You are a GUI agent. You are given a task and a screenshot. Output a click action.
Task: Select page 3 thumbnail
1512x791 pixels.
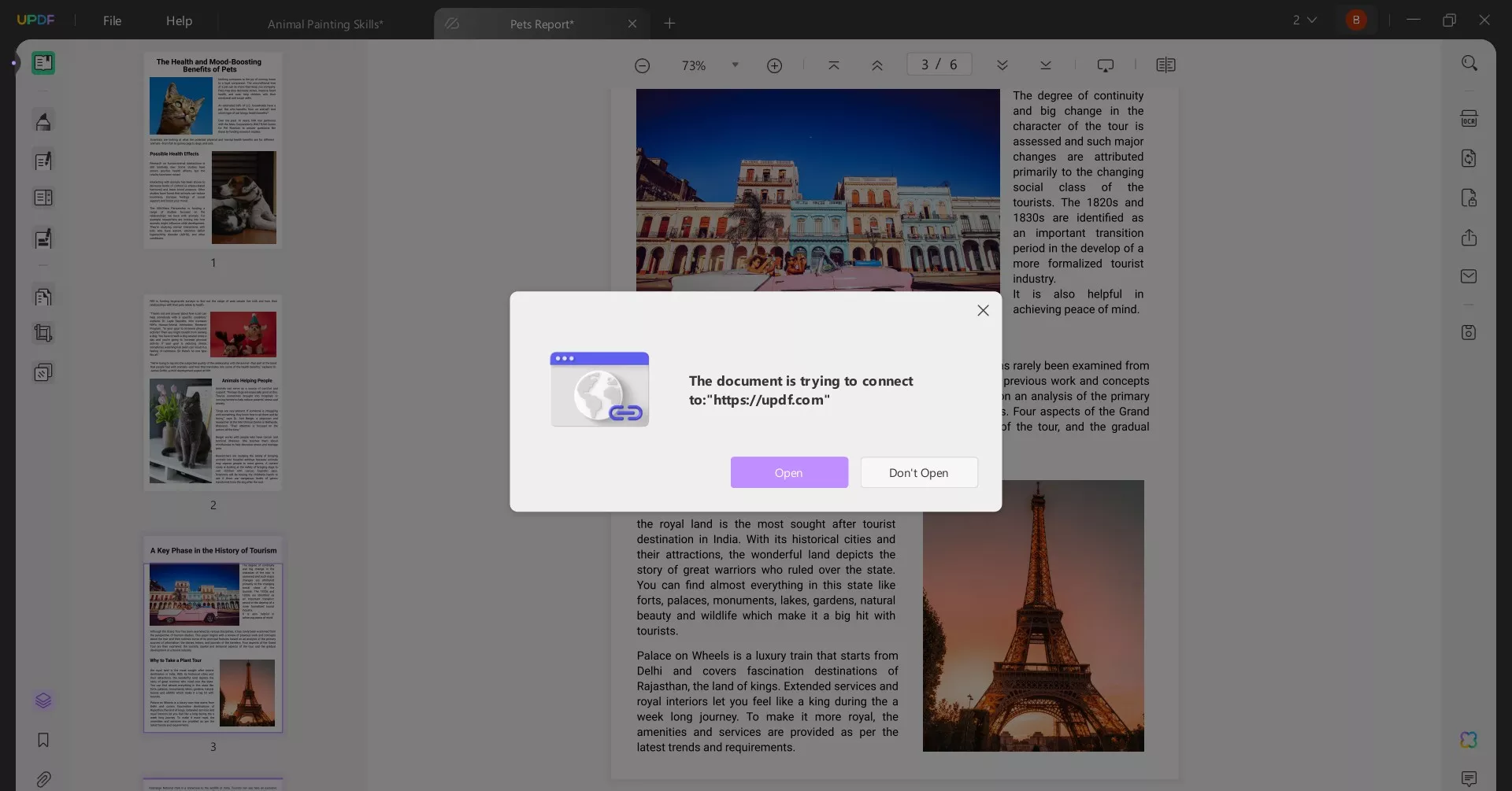click(x=213, y=634)
